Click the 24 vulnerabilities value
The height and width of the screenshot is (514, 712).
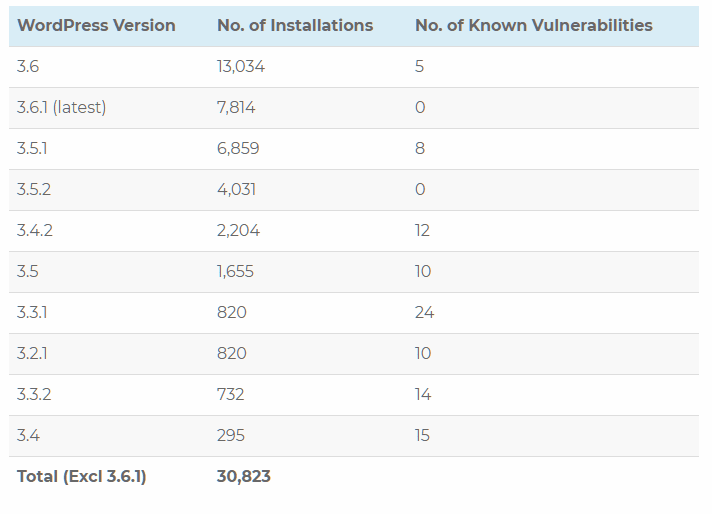(425, 312)
